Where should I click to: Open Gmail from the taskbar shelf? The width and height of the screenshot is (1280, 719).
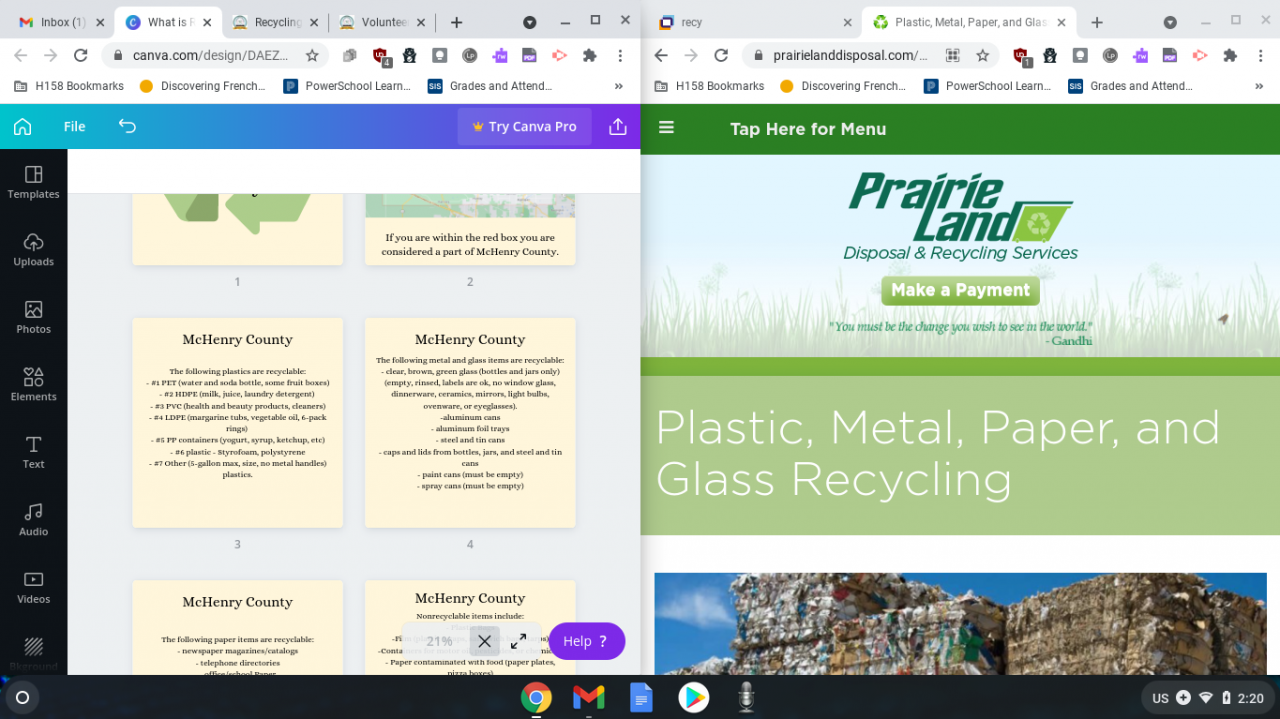pos(588,697)
